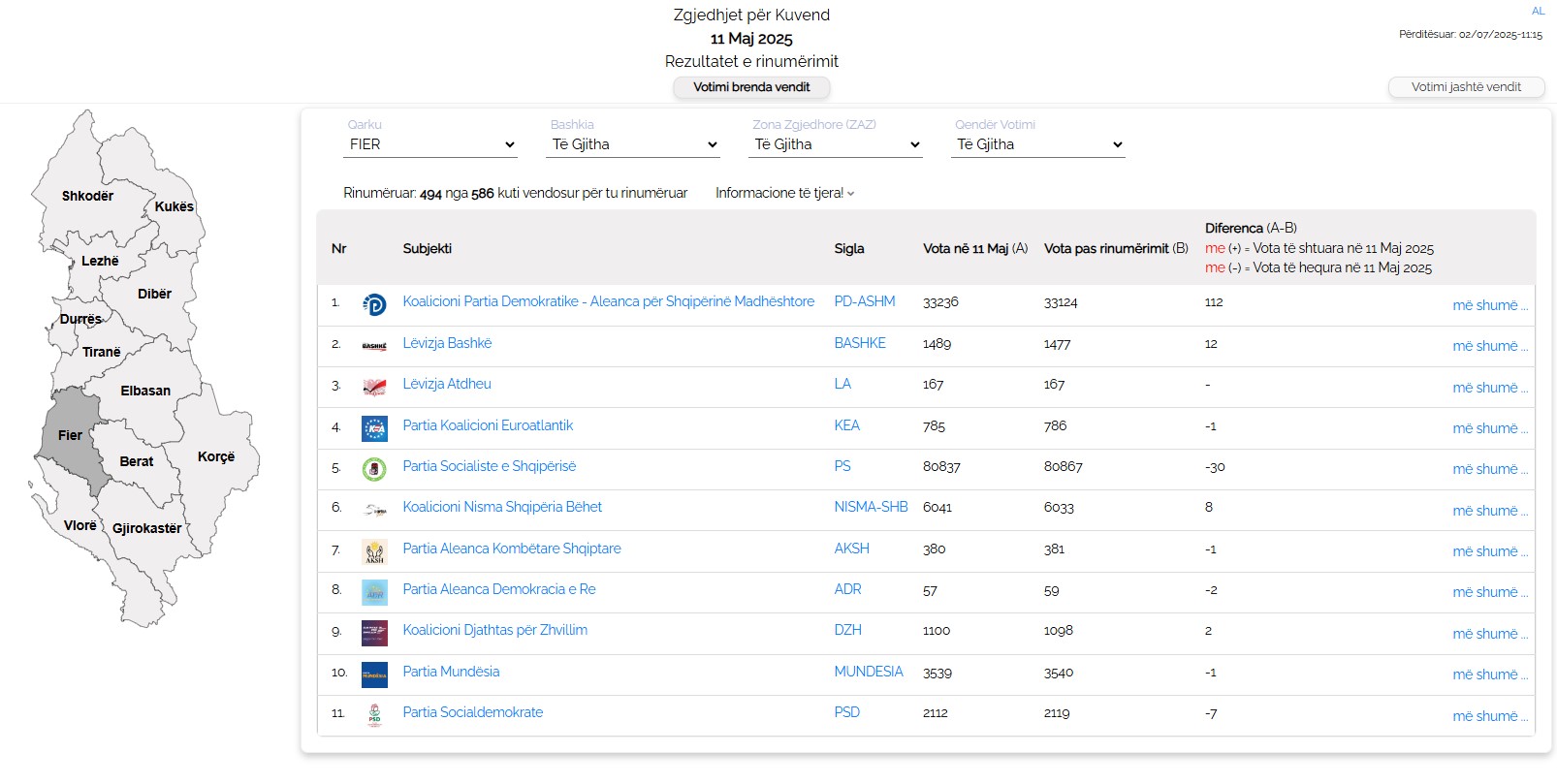Click the Partia Socialdemokrate logo icon
Image resolution: width=1557 pixels, height=784 pixels.
pos(374,715)
